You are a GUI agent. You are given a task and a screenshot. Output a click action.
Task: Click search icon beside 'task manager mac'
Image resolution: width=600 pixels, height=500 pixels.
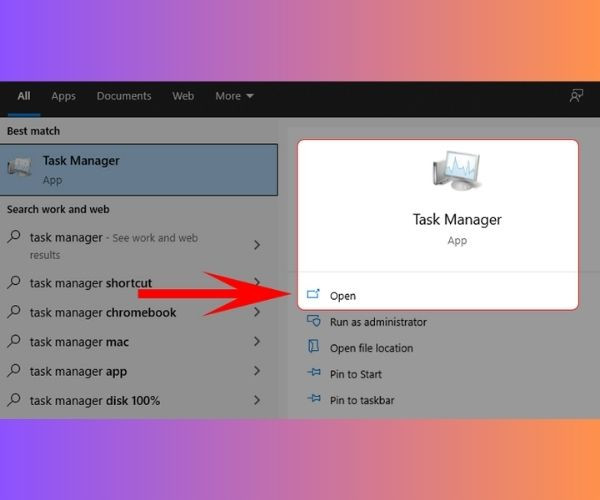13,340
